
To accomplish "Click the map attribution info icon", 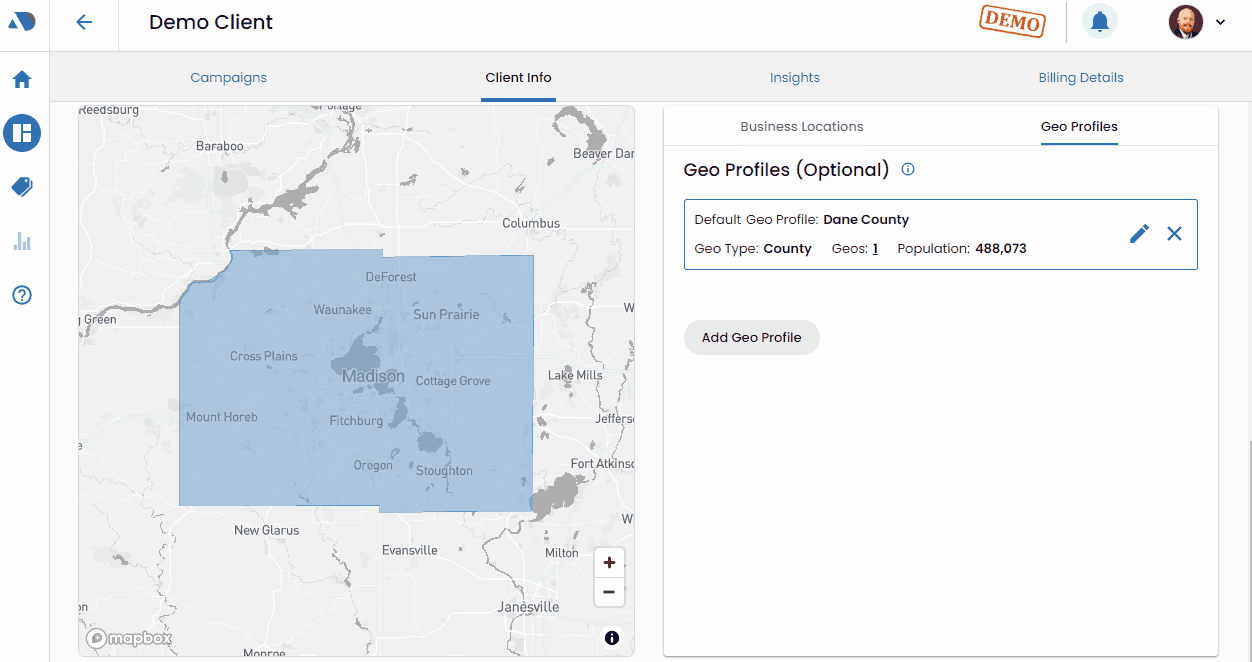I will pos(612,638).
